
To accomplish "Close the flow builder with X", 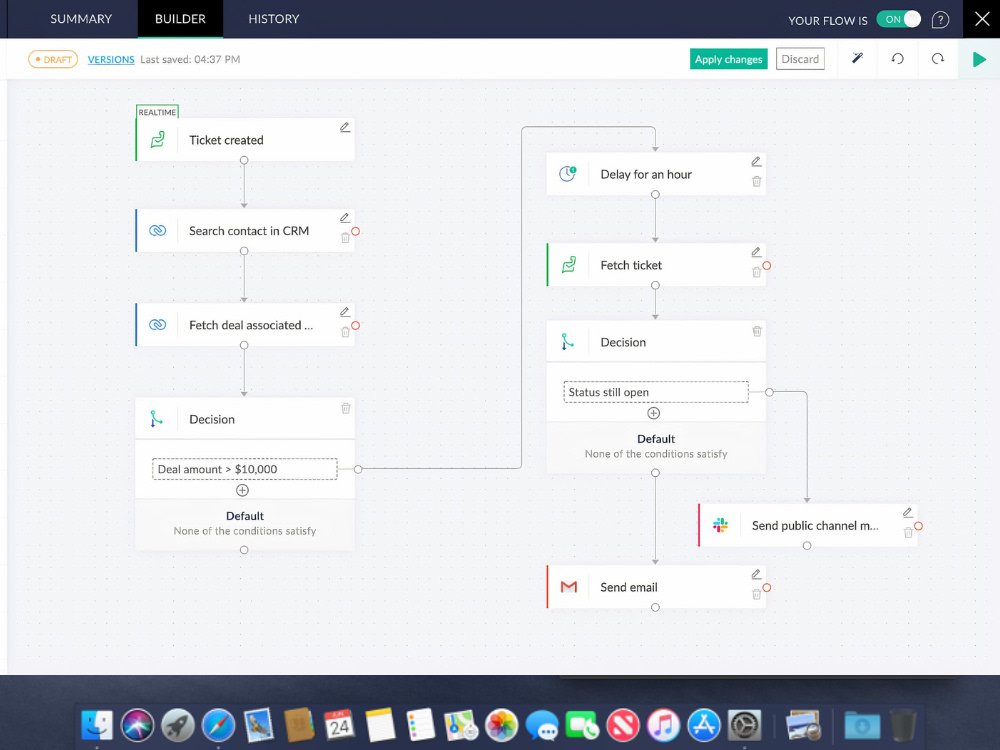I will [x=982, y=19].
